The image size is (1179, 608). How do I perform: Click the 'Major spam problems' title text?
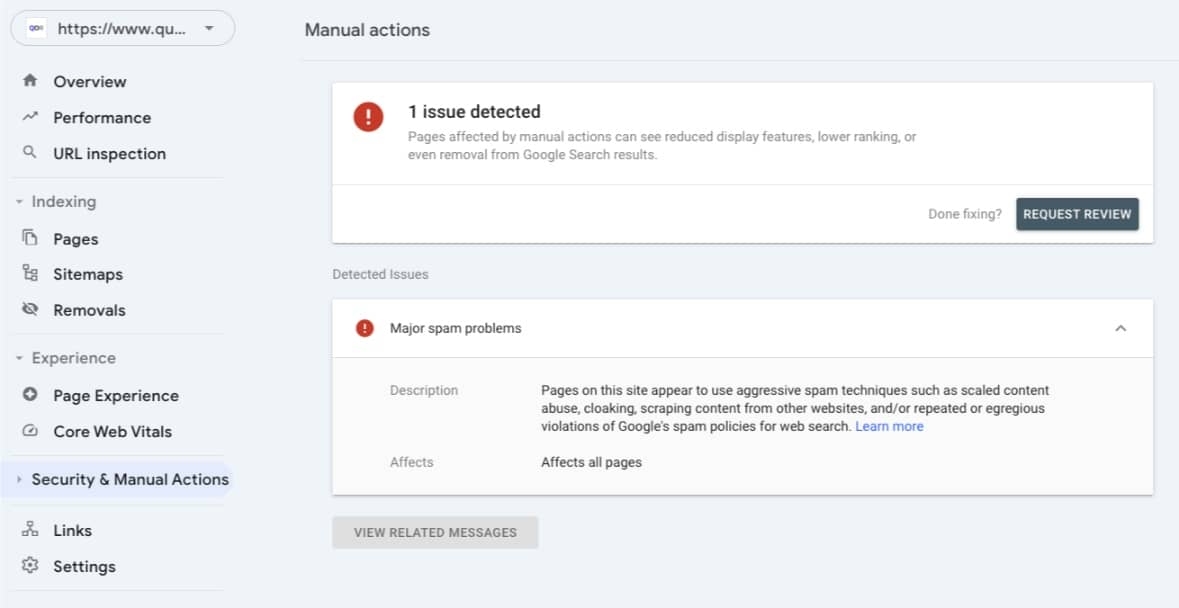point(456,328)
